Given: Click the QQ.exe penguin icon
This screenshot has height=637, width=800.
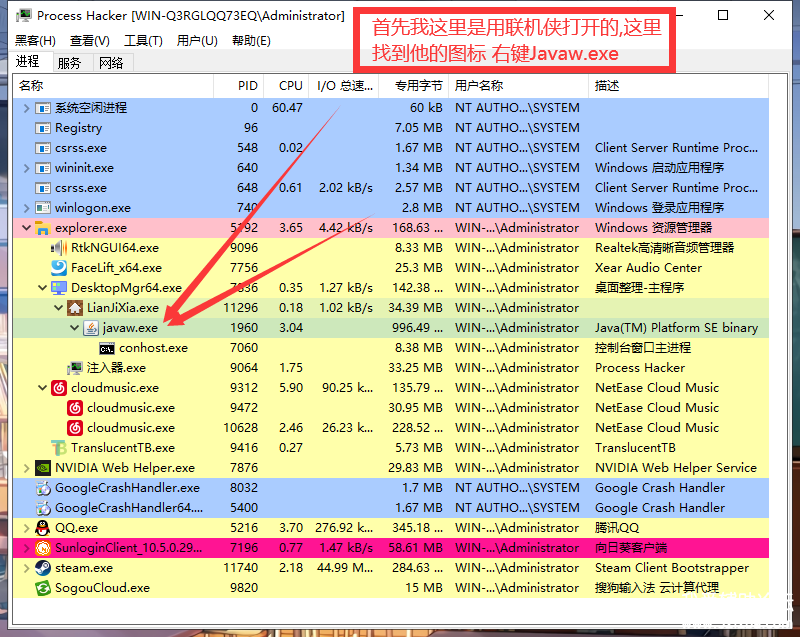Looking at the screenshot, I should click(43, 528).
